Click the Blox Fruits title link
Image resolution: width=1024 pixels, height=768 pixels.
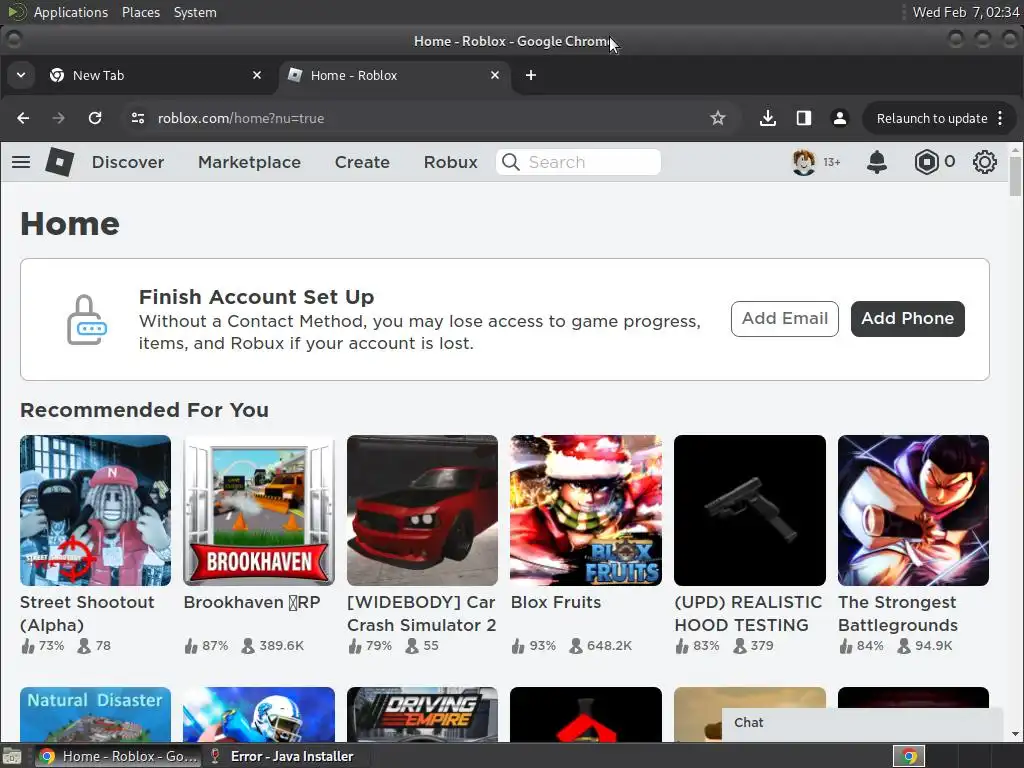coord(556,602)
